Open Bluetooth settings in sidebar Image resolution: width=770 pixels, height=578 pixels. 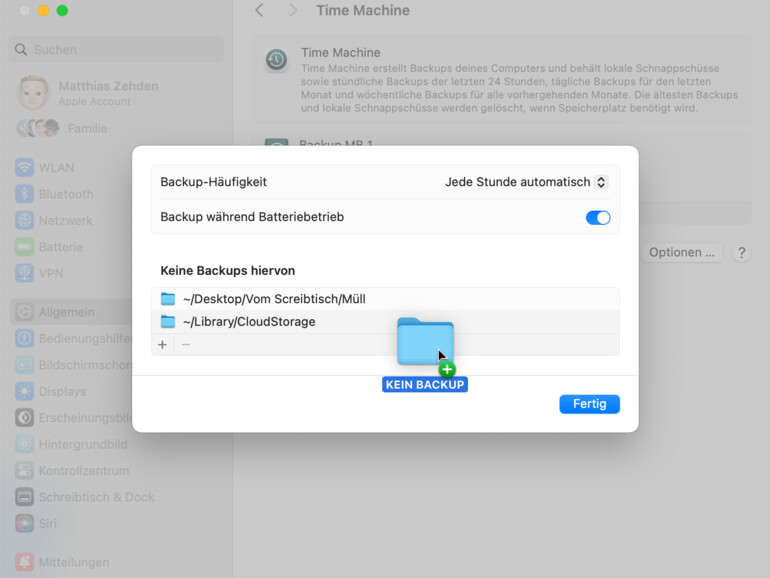click(x=66, y=194)
